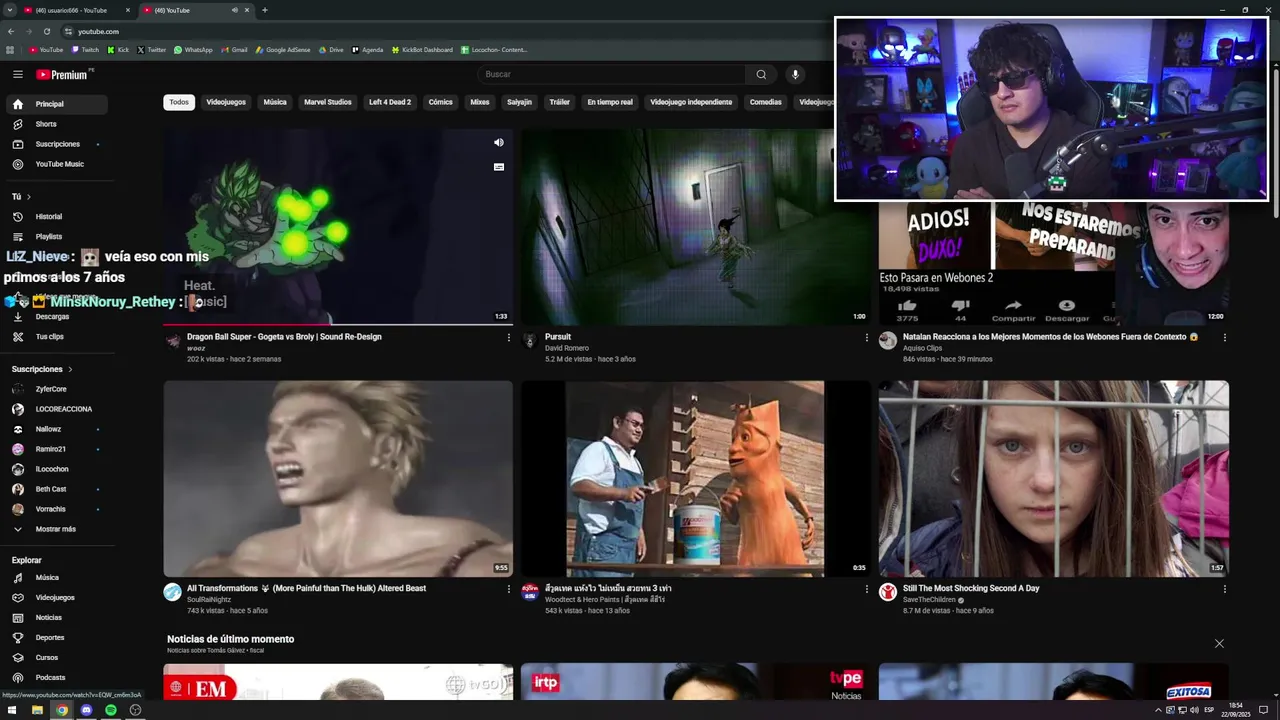Select the Marvel Studios filter chip

tap(328, 102)
